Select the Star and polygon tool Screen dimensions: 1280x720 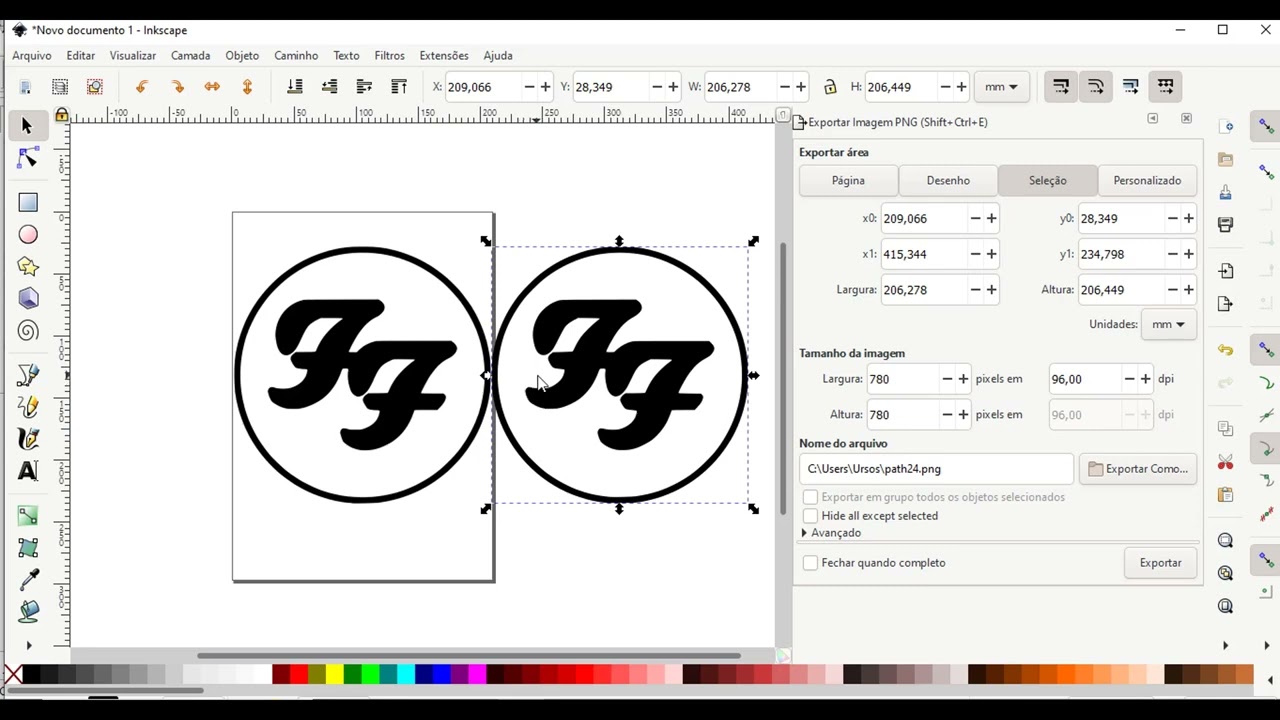pos(28,266)
